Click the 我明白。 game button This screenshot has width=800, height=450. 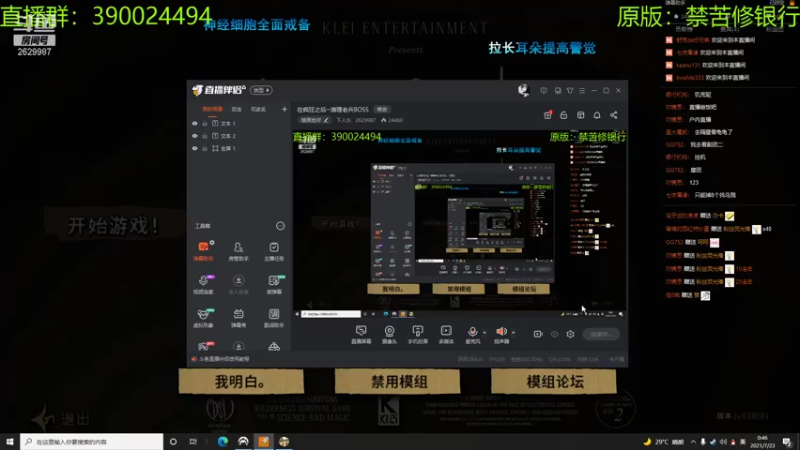(241, 382)
